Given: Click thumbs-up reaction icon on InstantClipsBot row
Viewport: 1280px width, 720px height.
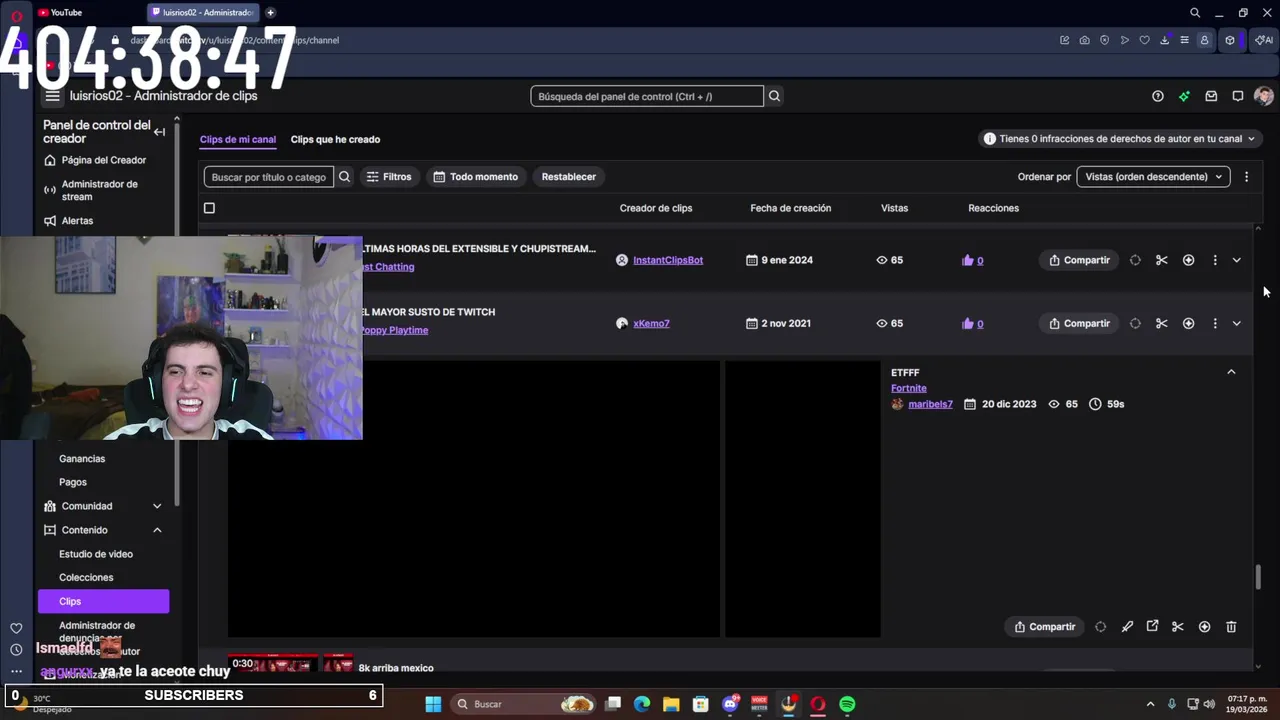Looking at the screenshot, I should point(967,260).
